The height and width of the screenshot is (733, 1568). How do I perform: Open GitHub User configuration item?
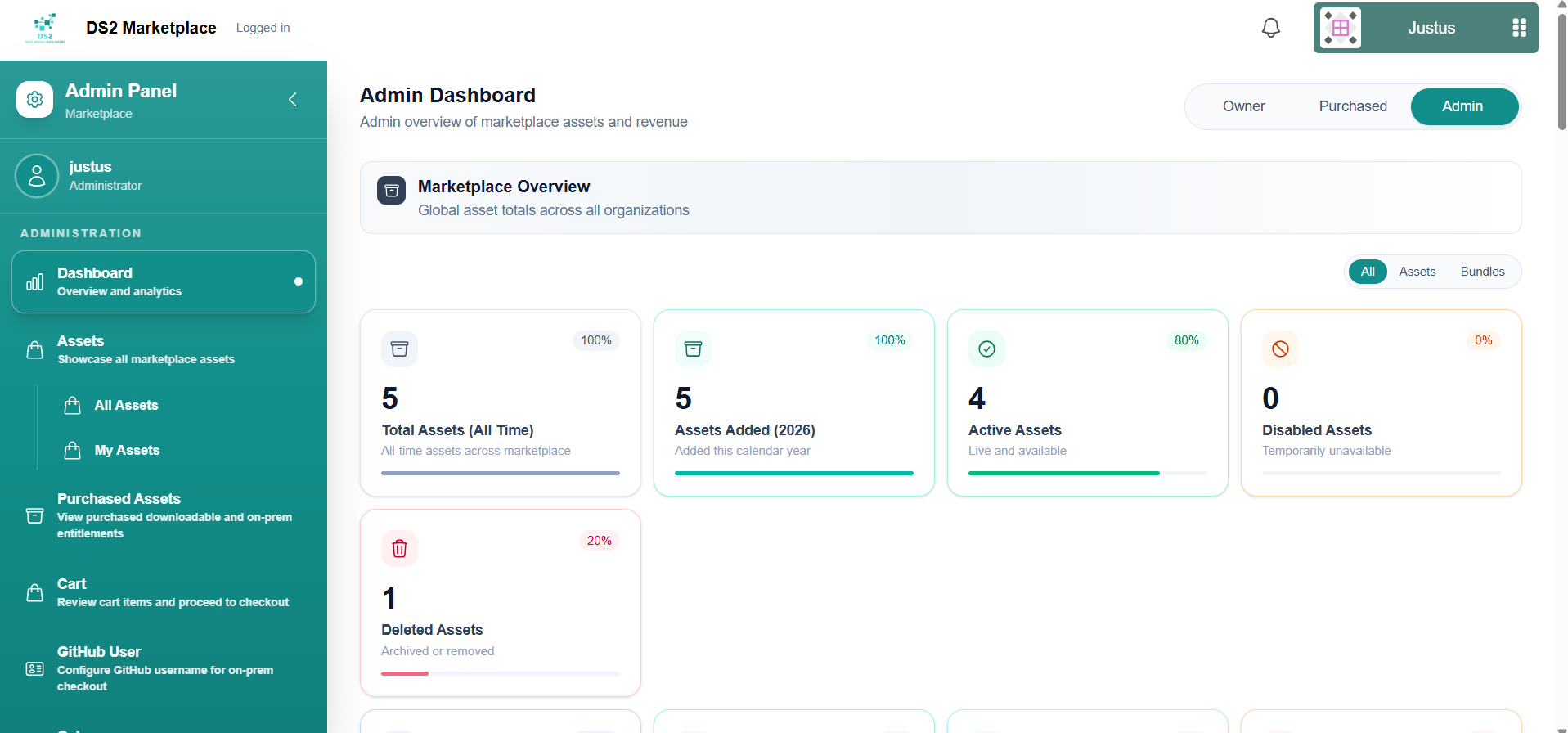point(164,668)
